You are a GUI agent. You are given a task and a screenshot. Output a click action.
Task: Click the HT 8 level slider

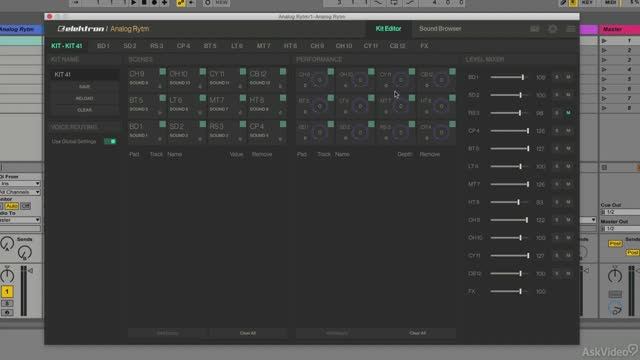click(510, 202)
